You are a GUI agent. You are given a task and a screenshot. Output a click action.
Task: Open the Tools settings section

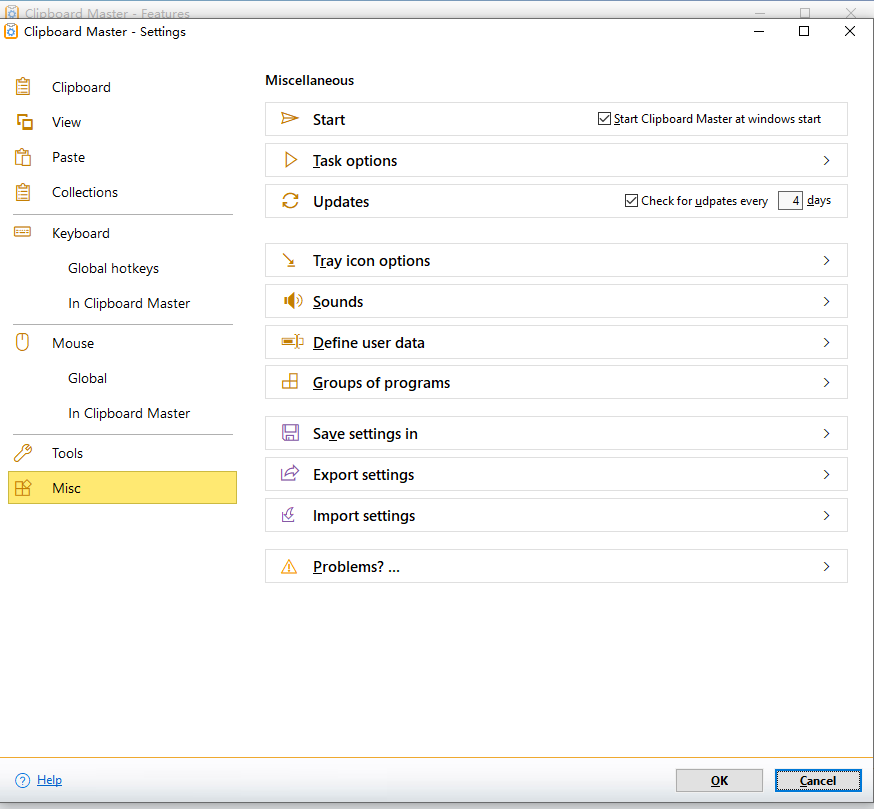click(x=67, y=453)
